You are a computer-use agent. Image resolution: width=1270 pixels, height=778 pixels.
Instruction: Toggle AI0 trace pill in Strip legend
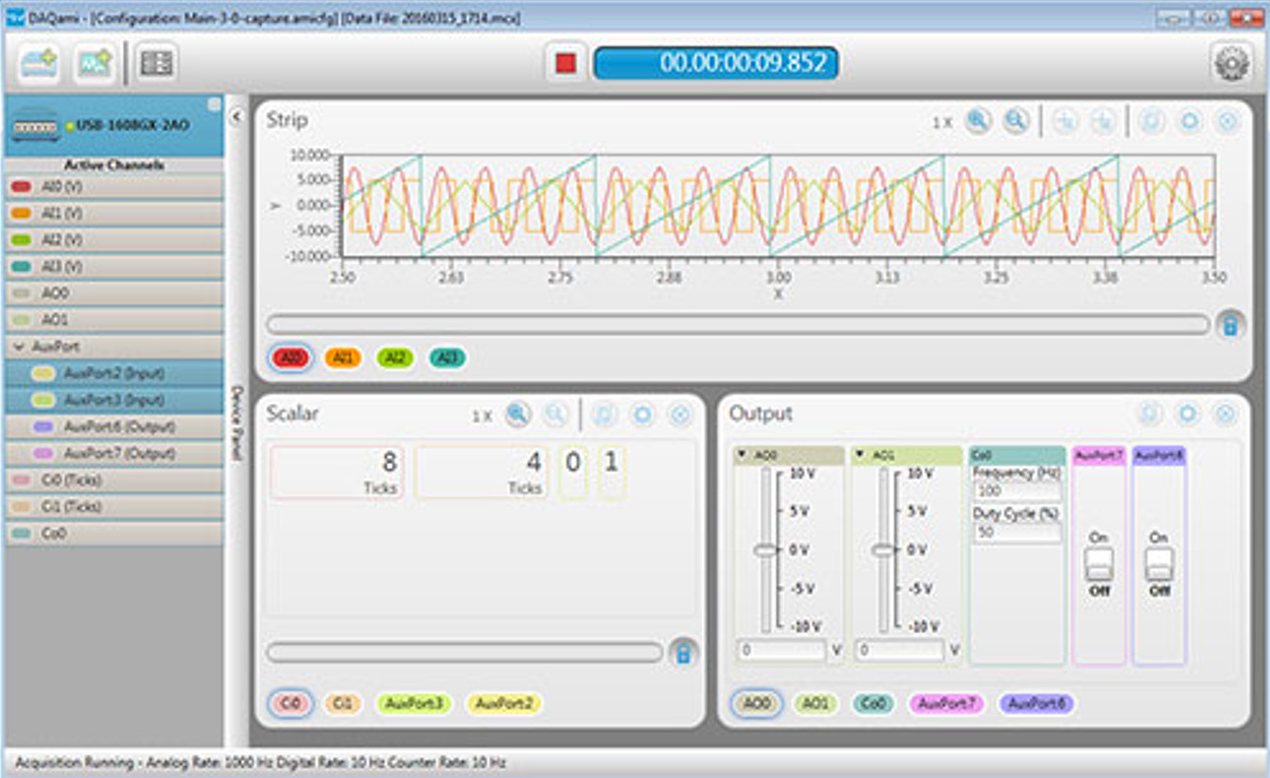click(291, 358)
